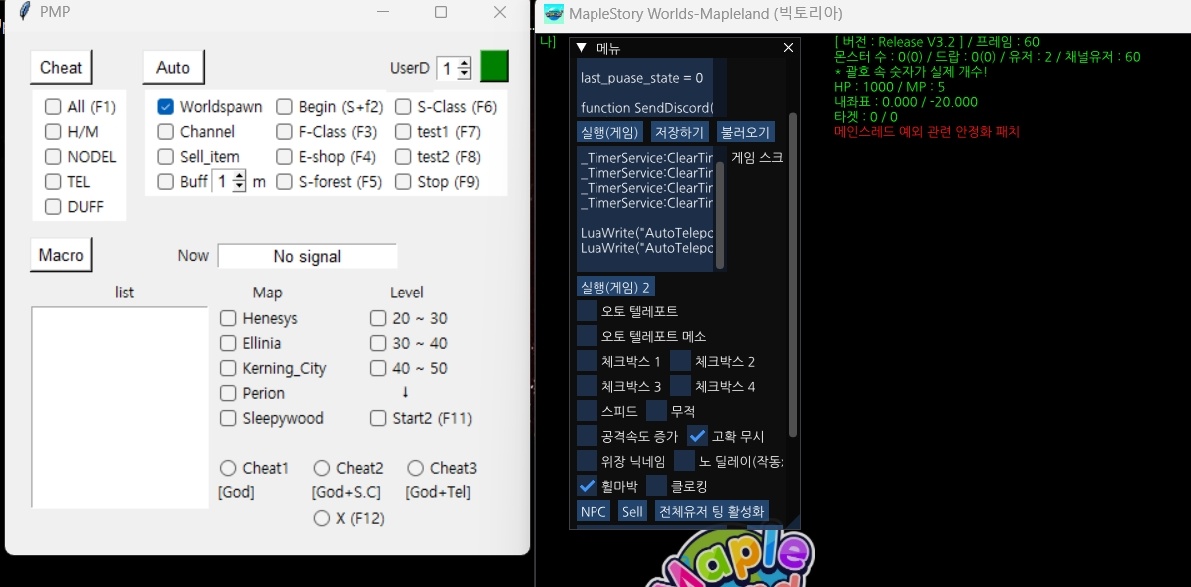Click the MapleStory Worlds window icon
The height and width of the screenshot is (587, 1191).
(554, 14)
